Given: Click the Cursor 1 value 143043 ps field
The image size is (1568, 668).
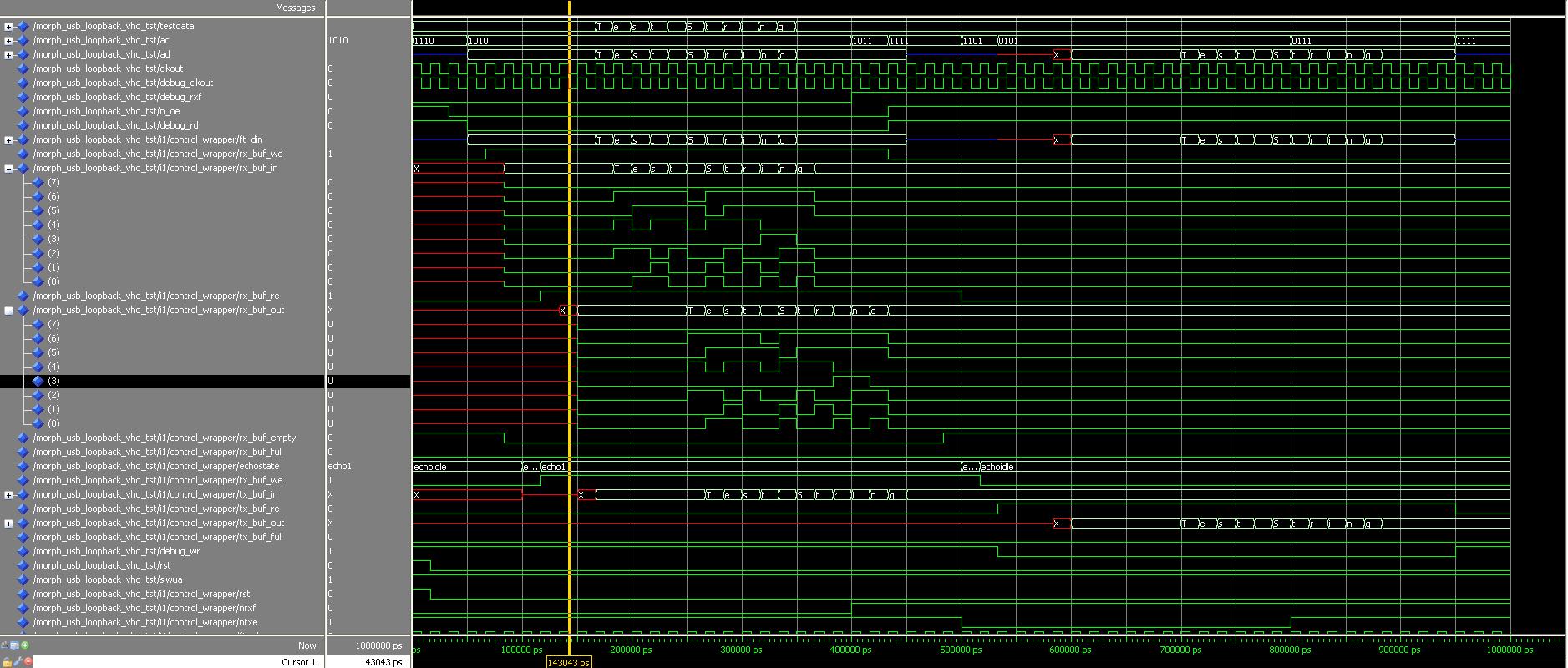Looking at the screenshot, I should (x=366, y=662).
